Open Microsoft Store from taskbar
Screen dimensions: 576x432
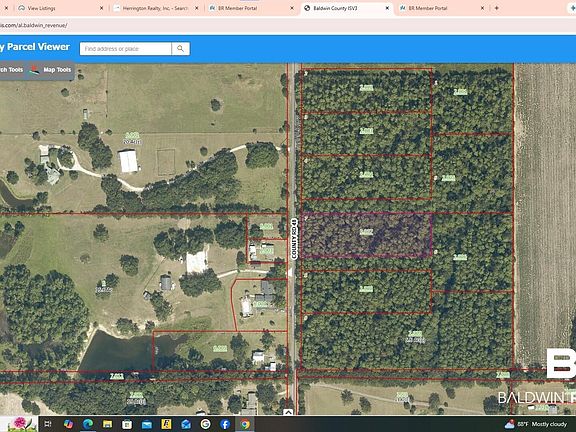pos(127,424)
